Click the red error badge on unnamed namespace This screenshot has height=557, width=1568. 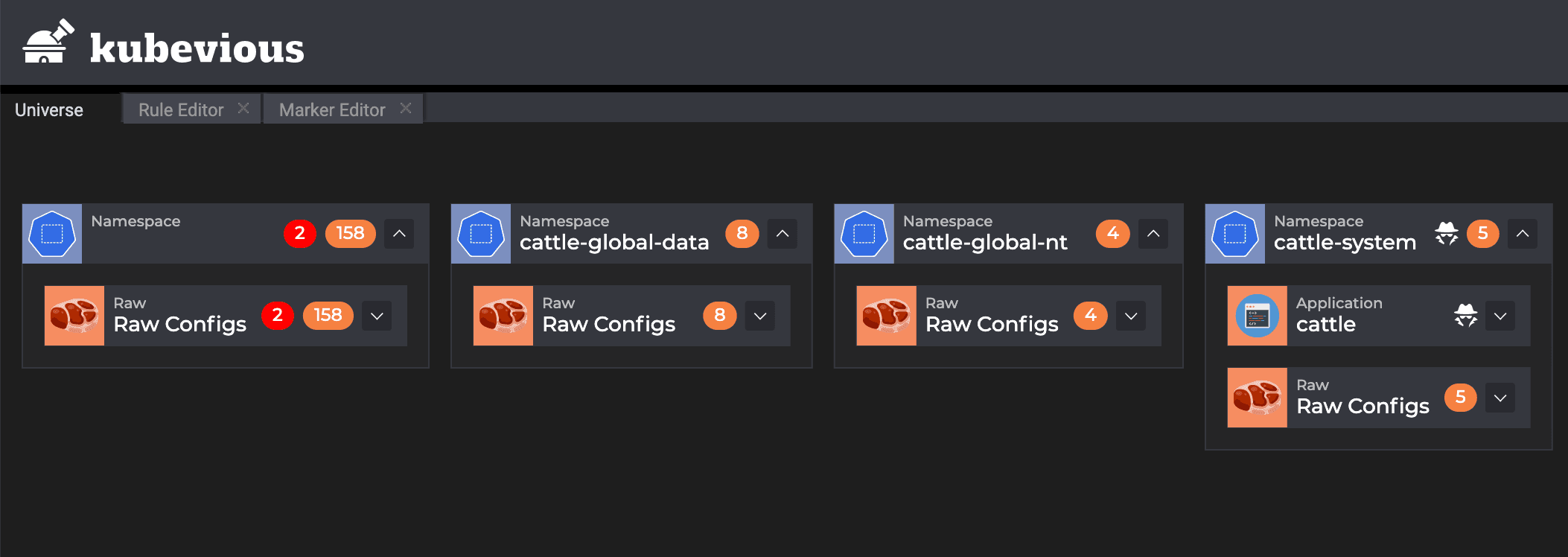click(299, 234)
